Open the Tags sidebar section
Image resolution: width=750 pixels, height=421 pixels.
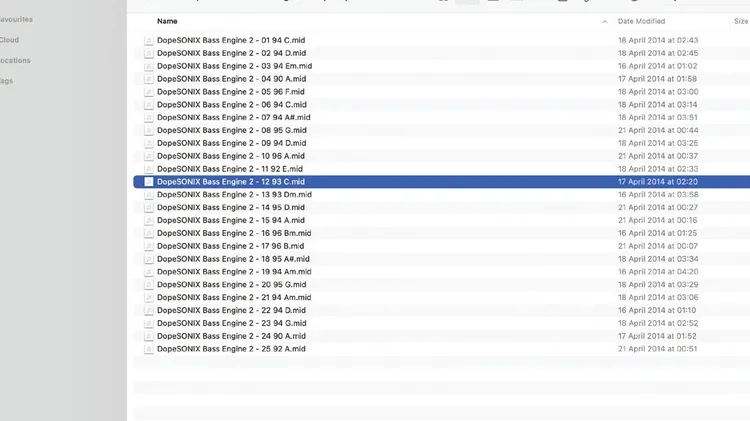[x=7, y=81]
